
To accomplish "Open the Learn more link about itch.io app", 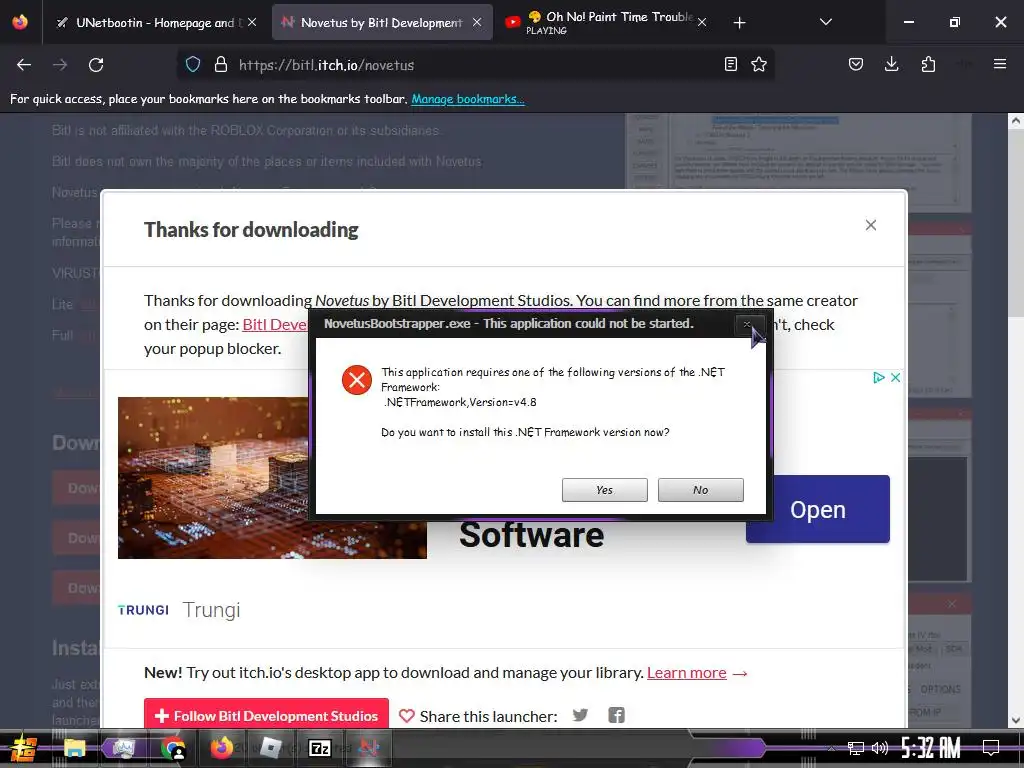I will click(x=686, y=673).
